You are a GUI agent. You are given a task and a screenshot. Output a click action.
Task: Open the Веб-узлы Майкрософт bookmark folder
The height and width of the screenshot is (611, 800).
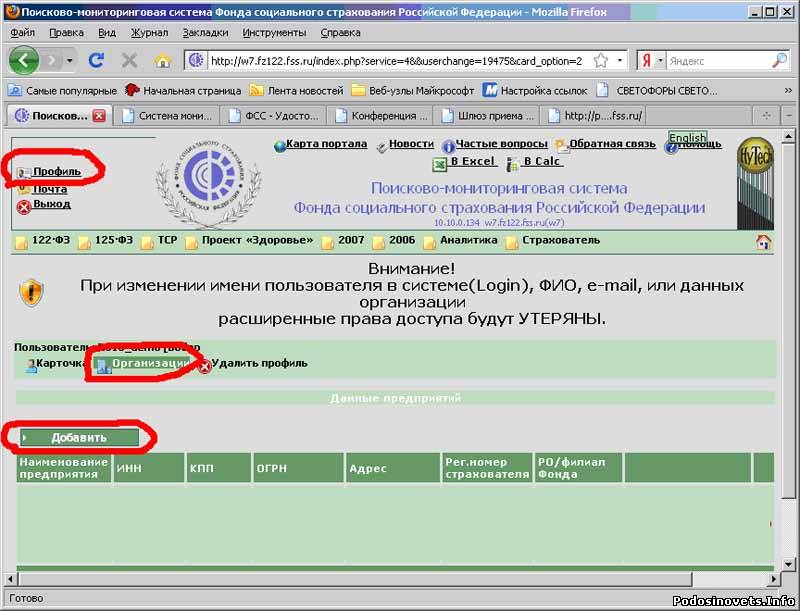(413, 91)
